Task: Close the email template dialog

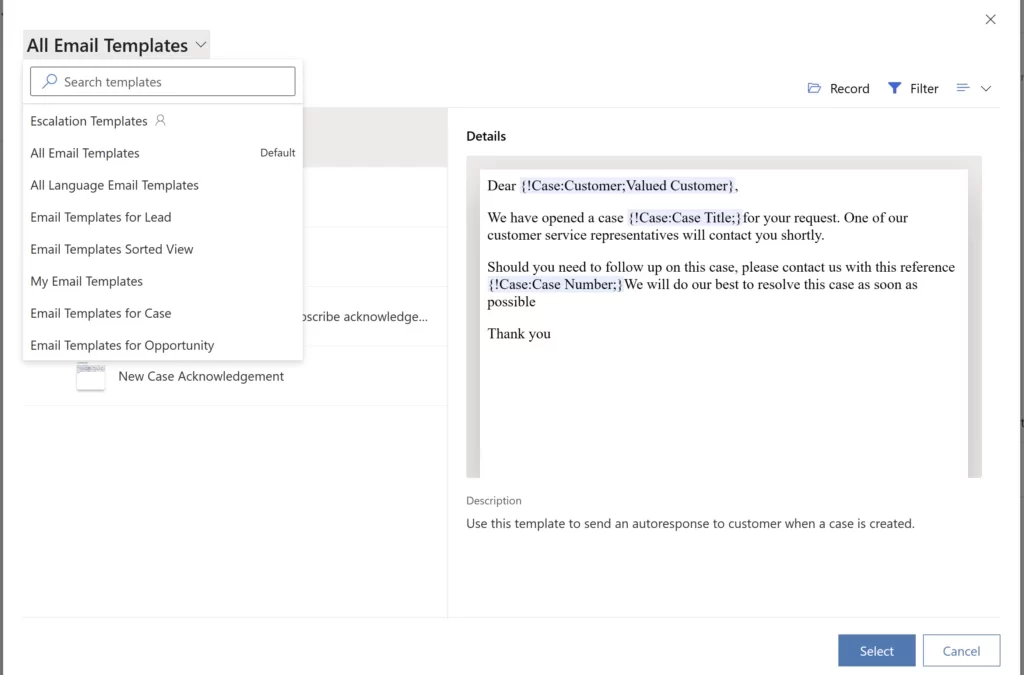Action: [990, 20]
